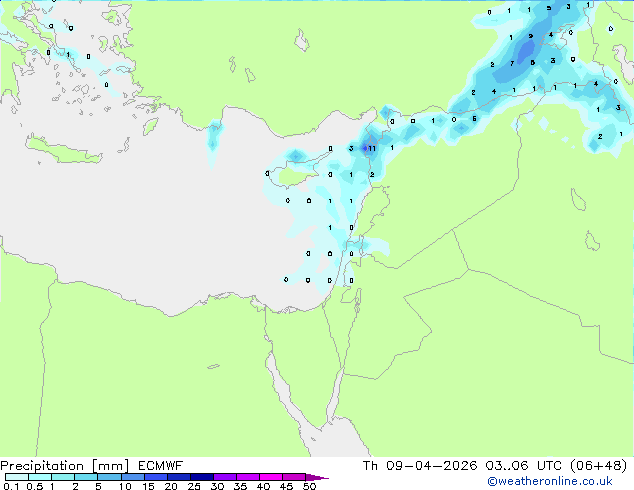The height and width of the screenshot is (490, 634).
Task: Click the 30–35 mm purple legend swatch
Action: (224, 477)
